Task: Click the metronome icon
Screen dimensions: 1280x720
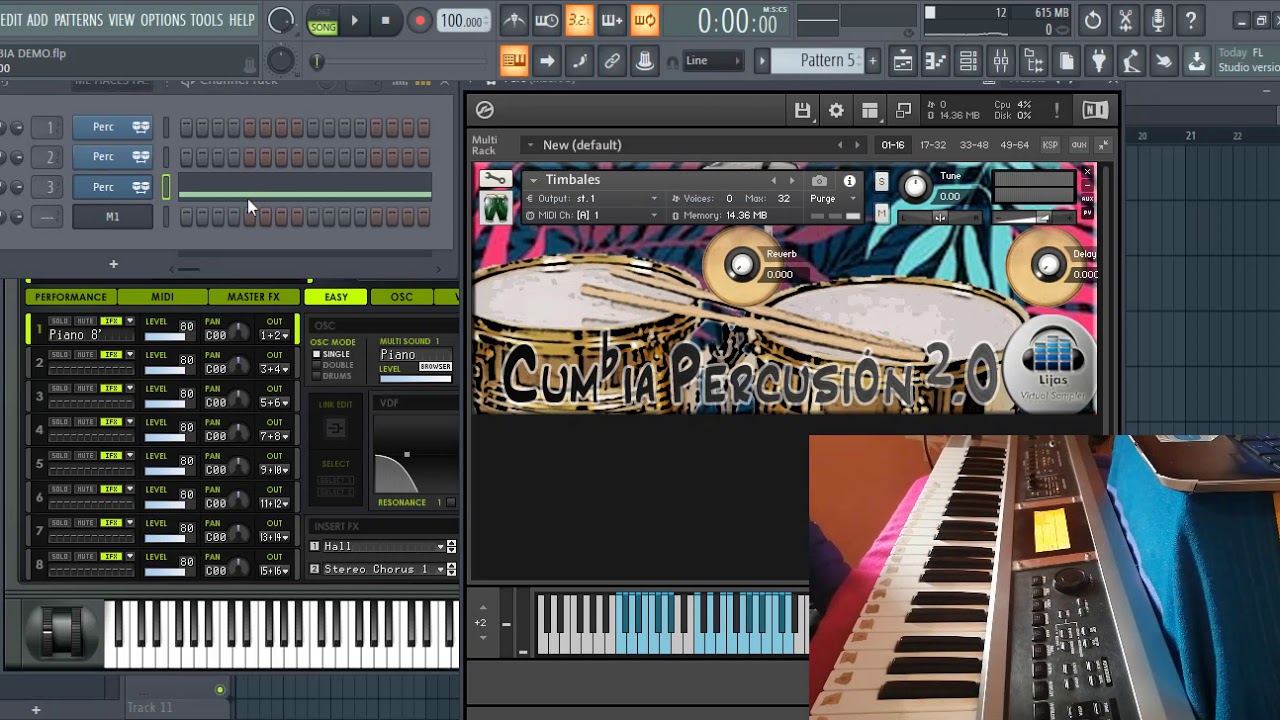Action: 514,20
